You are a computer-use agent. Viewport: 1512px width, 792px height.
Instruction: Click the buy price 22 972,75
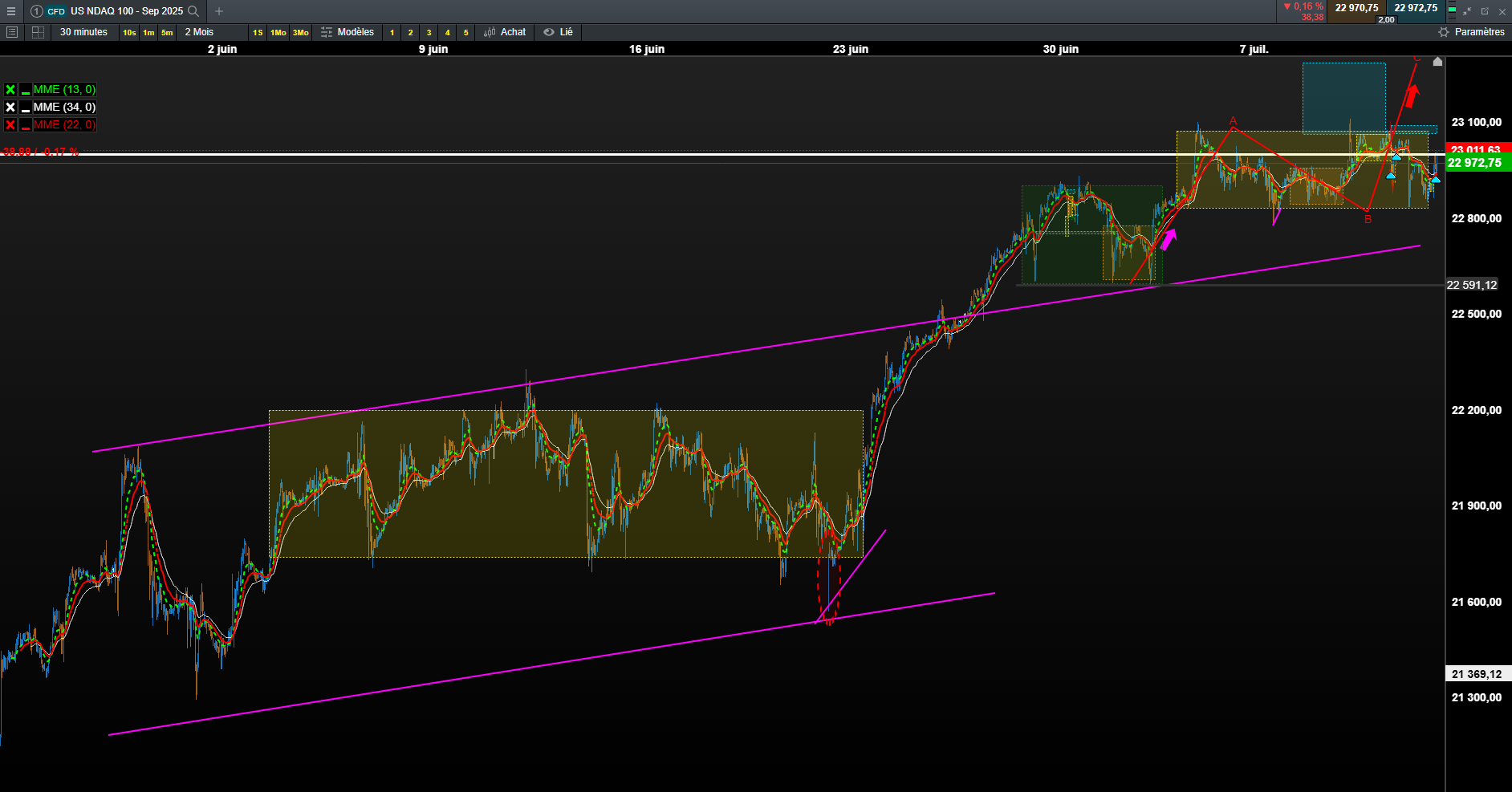(1416, 8)
